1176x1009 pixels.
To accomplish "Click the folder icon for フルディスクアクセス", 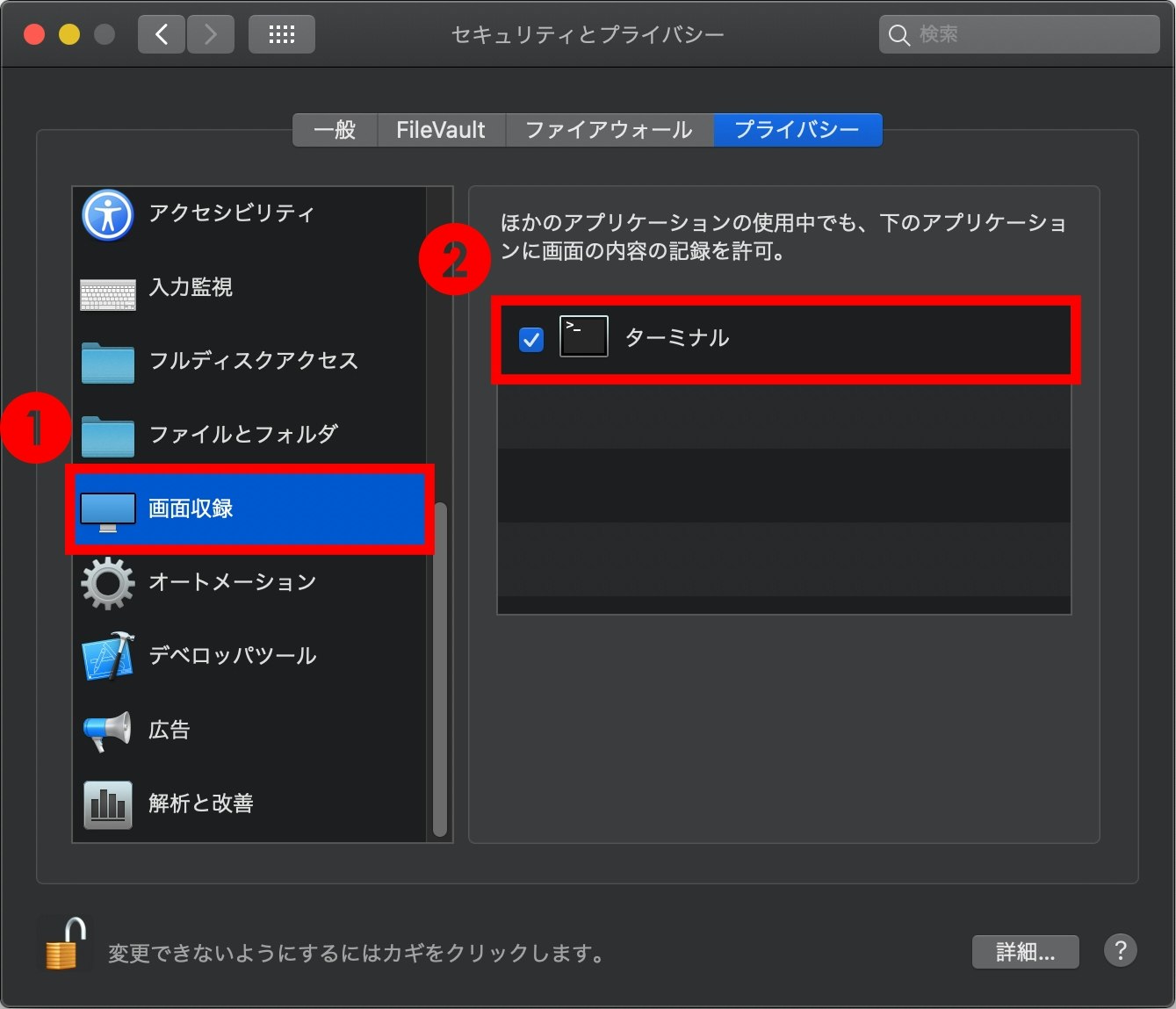I will coord(107,363).
